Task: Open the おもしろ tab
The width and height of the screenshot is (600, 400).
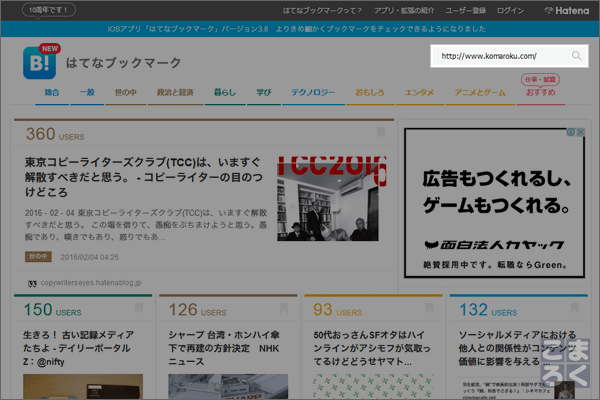Action: pos(370,92)
